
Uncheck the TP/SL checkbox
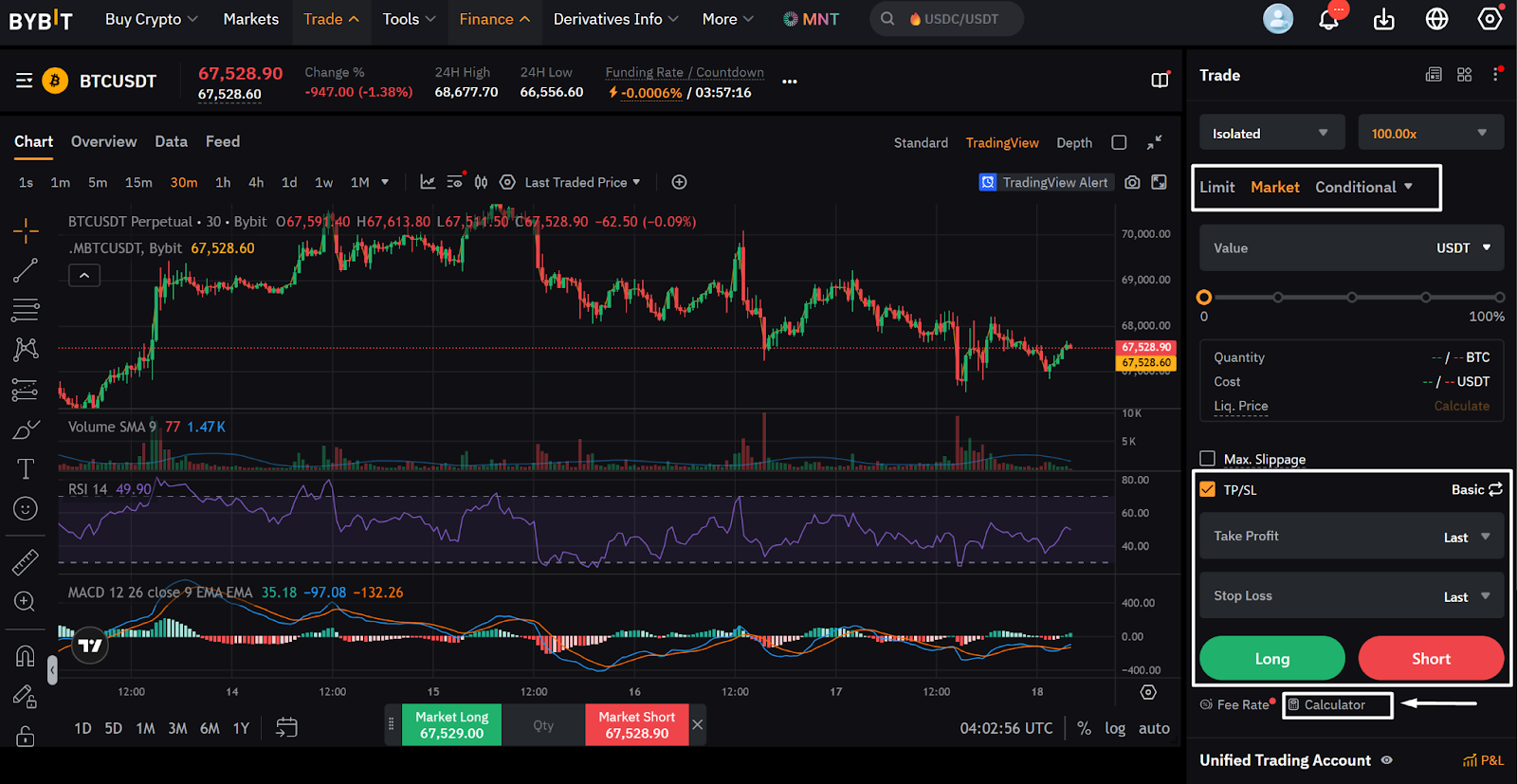[1207, 490]
